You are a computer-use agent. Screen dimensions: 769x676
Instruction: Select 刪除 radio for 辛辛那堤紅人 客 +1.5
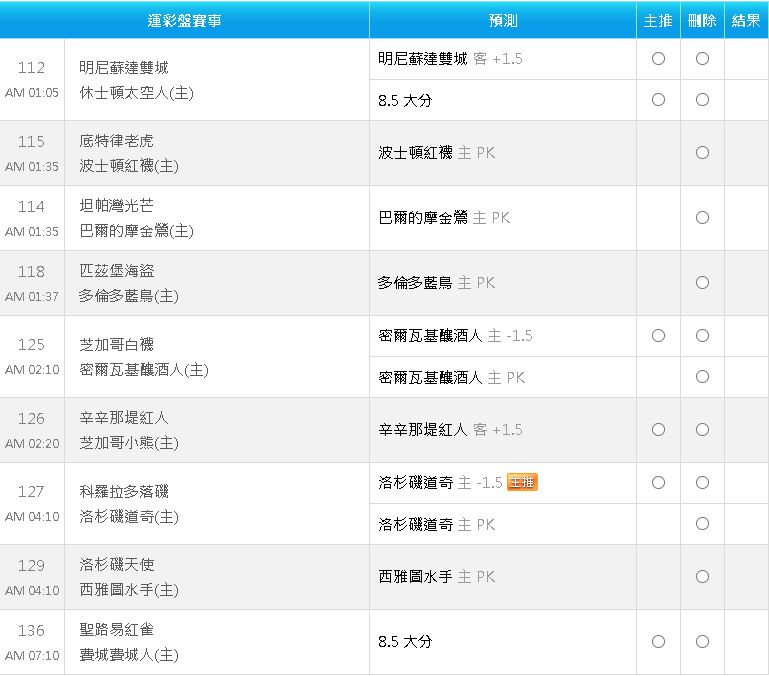(702, 430)
